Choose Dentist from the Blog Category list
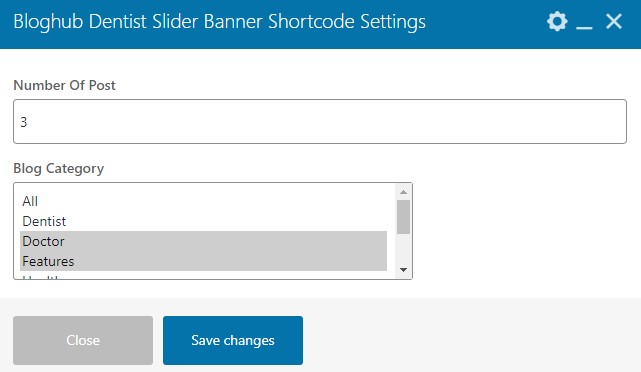The image size is (641, 372). 204,221
